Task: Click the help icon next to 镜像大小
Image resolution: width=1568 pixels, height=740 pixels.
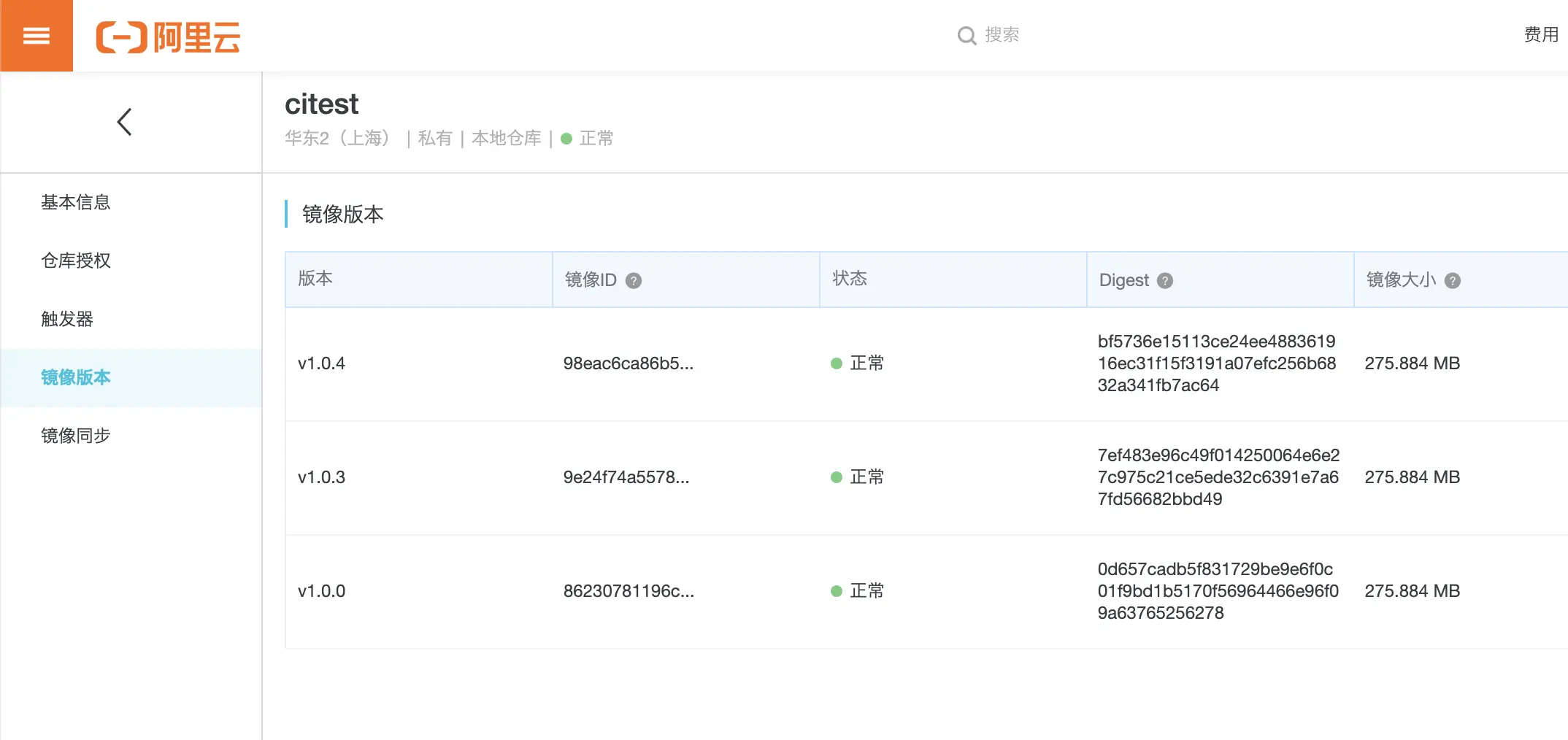Action: (1453, 280)
